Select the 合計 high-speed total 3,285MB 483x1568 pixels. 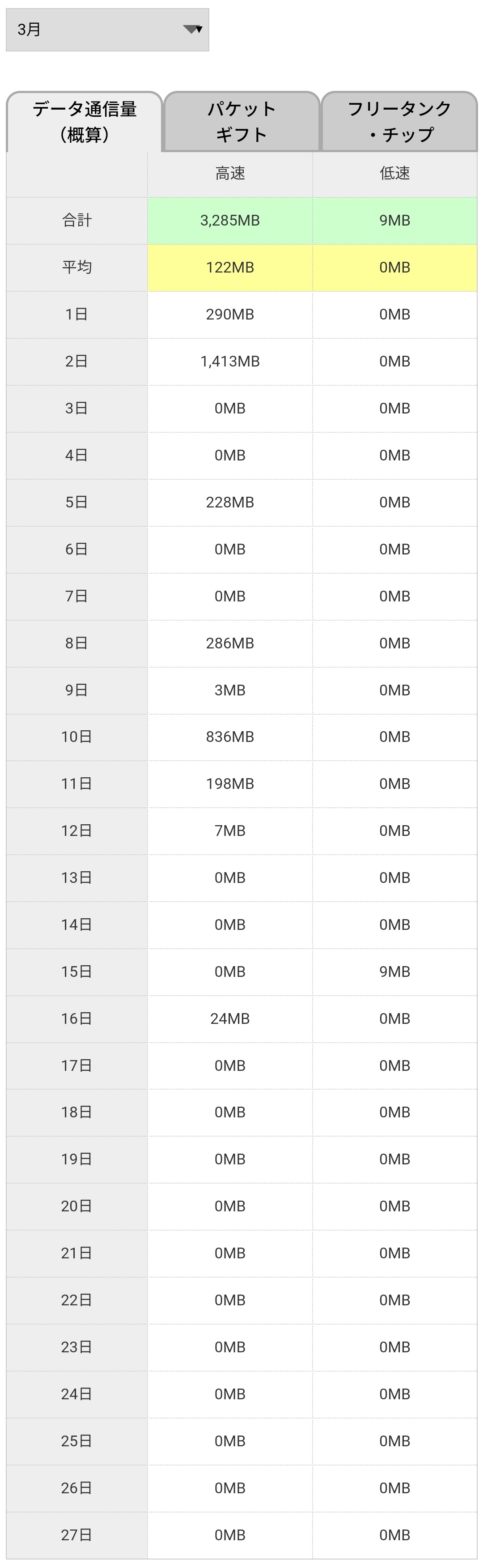230,220
